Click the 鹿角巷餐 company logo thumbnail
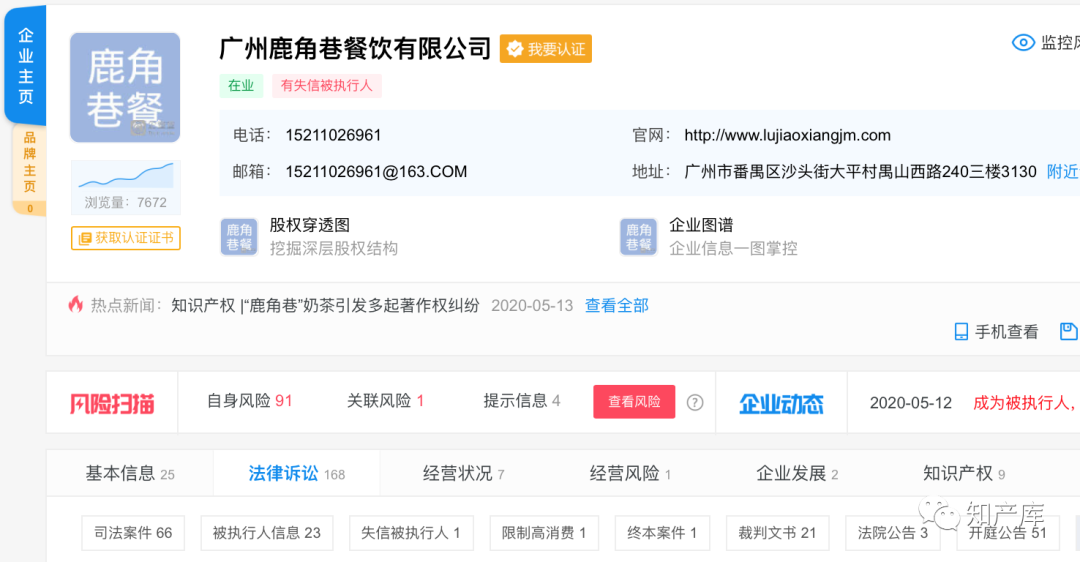This screenshot has height=562, width=1080. 125,87
